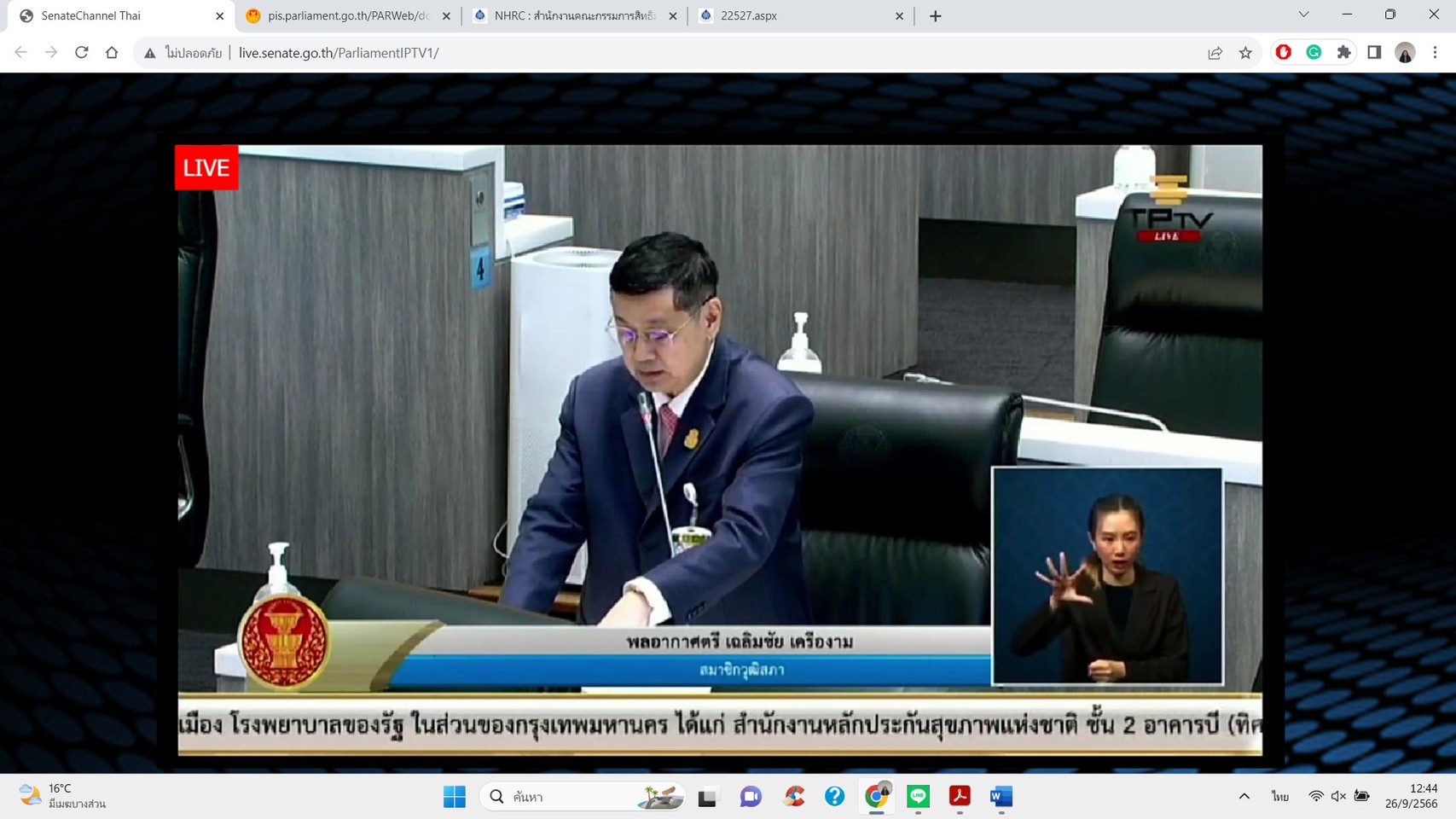Viewport: 1456px width, 819px height.
Task: Expand the tab search dropdown arrow
Action: [1303, 15]
